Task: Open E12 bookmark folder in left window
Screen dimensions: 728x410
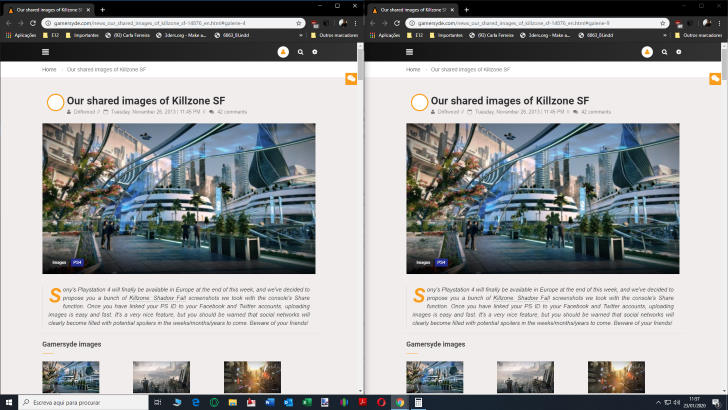Action: tap(51, 35)
